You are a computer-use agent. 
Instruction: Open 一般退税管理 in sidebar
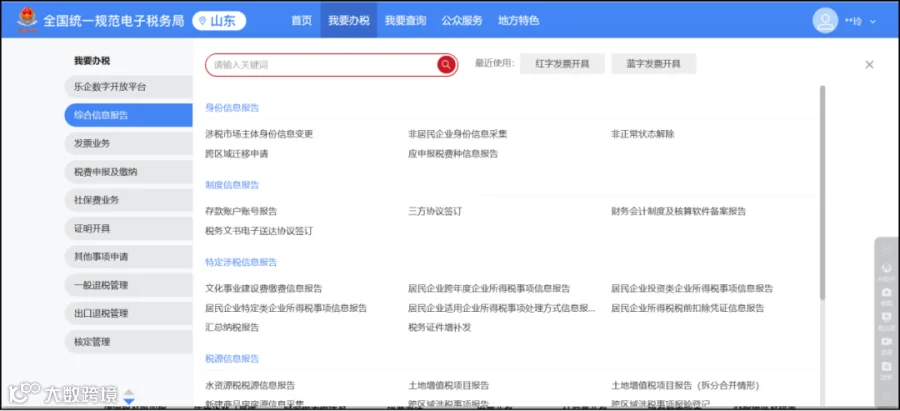tap(128, 285)
